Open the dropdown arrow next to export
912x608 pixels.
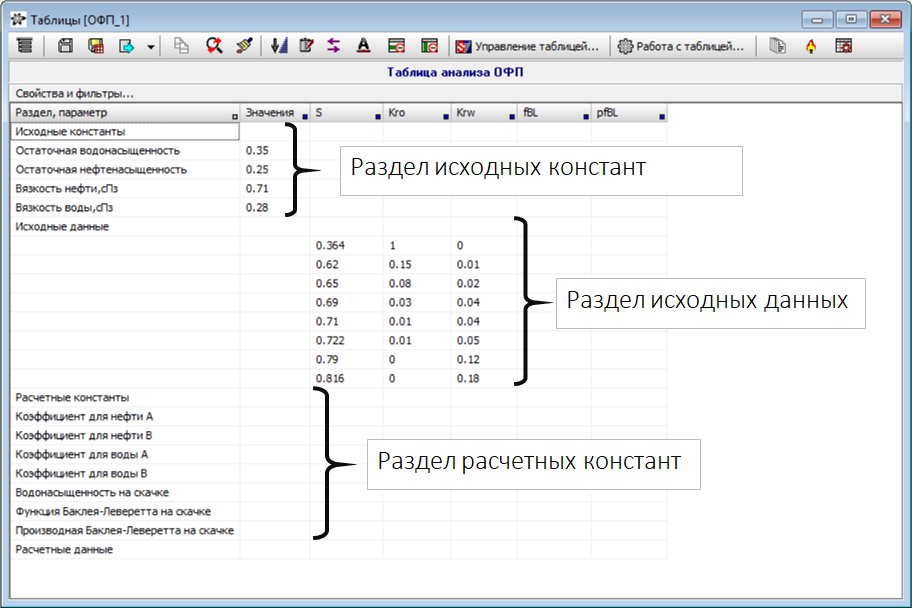[x=151, y=47]
